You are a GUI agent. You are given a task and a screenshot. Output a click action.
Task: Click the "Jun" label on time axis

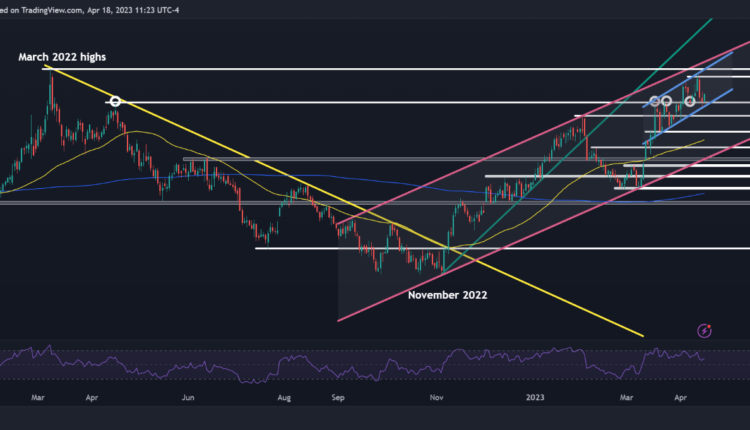pos(188,397)
